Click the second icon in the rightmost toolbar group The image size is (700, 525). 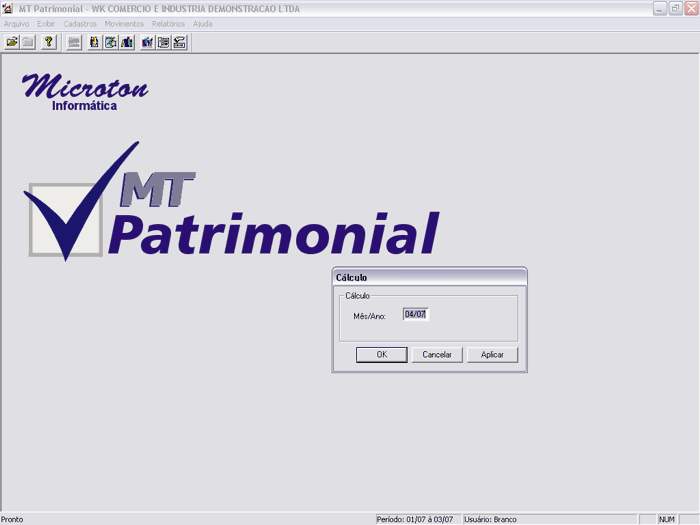[x=164, y=42]
